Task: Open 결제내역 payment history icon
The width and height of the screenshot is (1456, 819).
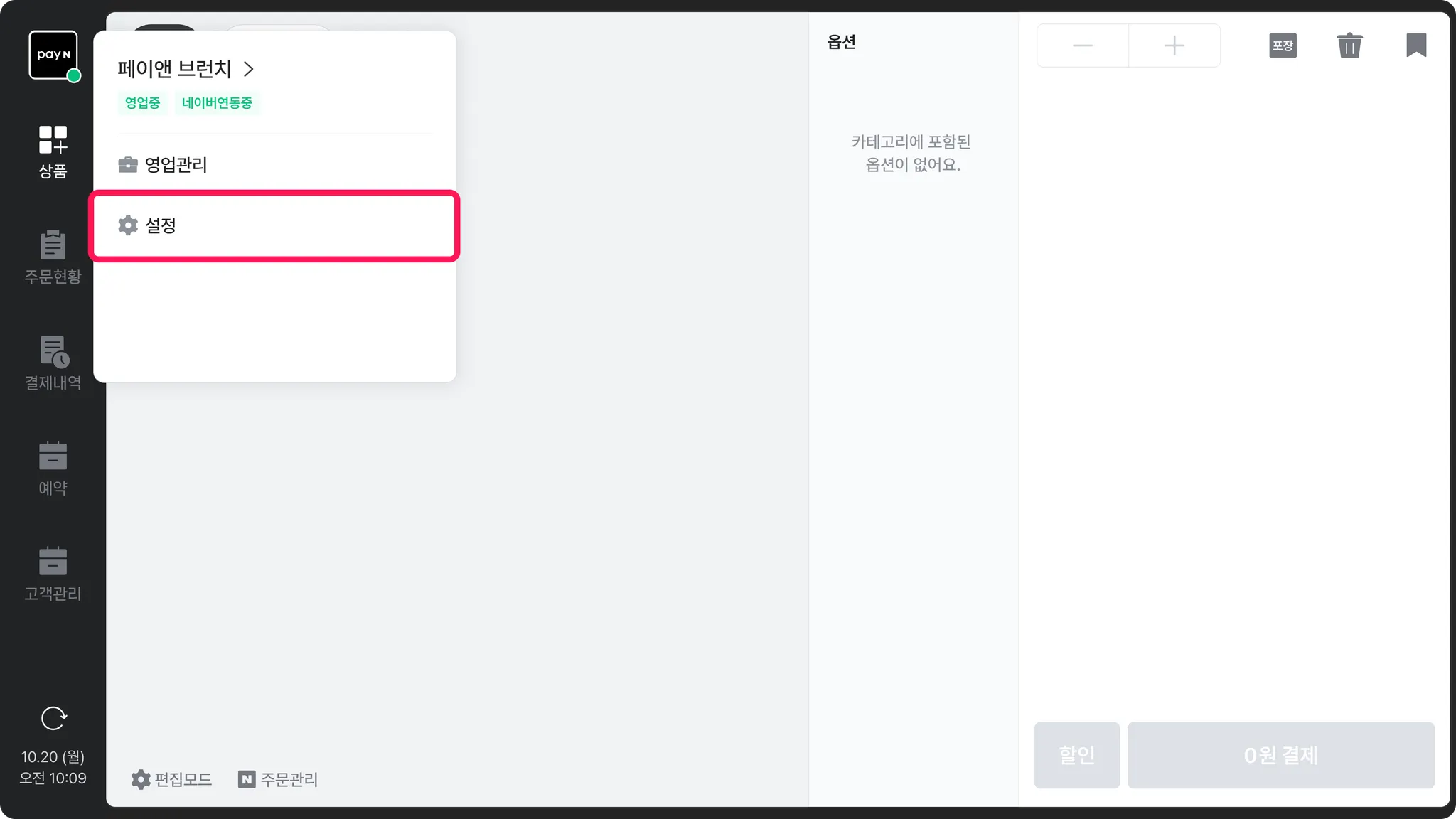Action: tap(53, 363)
